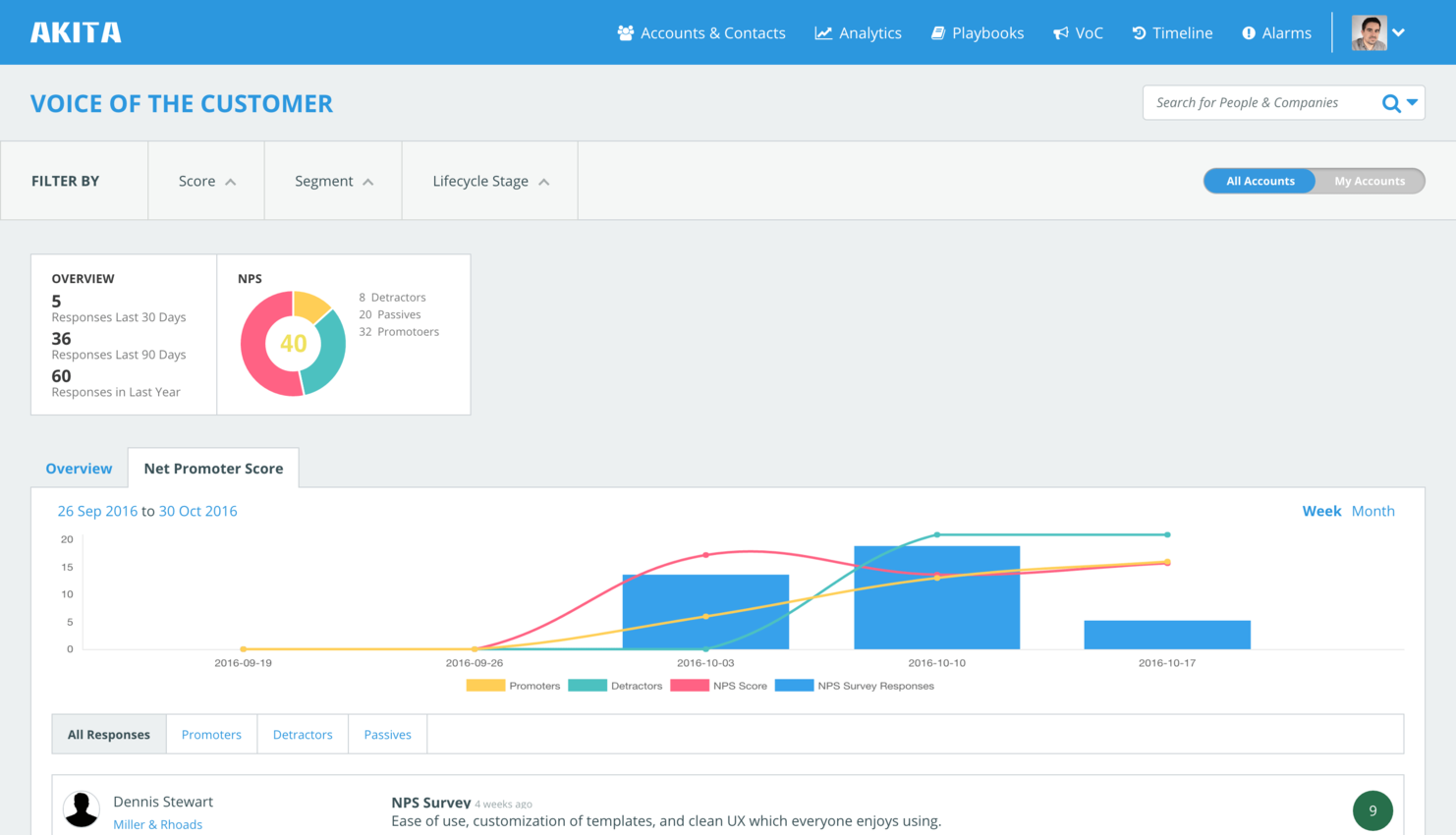The image size is (1456, 835).
Task: Click the VoC megaphone icon
Action: 1061,32
